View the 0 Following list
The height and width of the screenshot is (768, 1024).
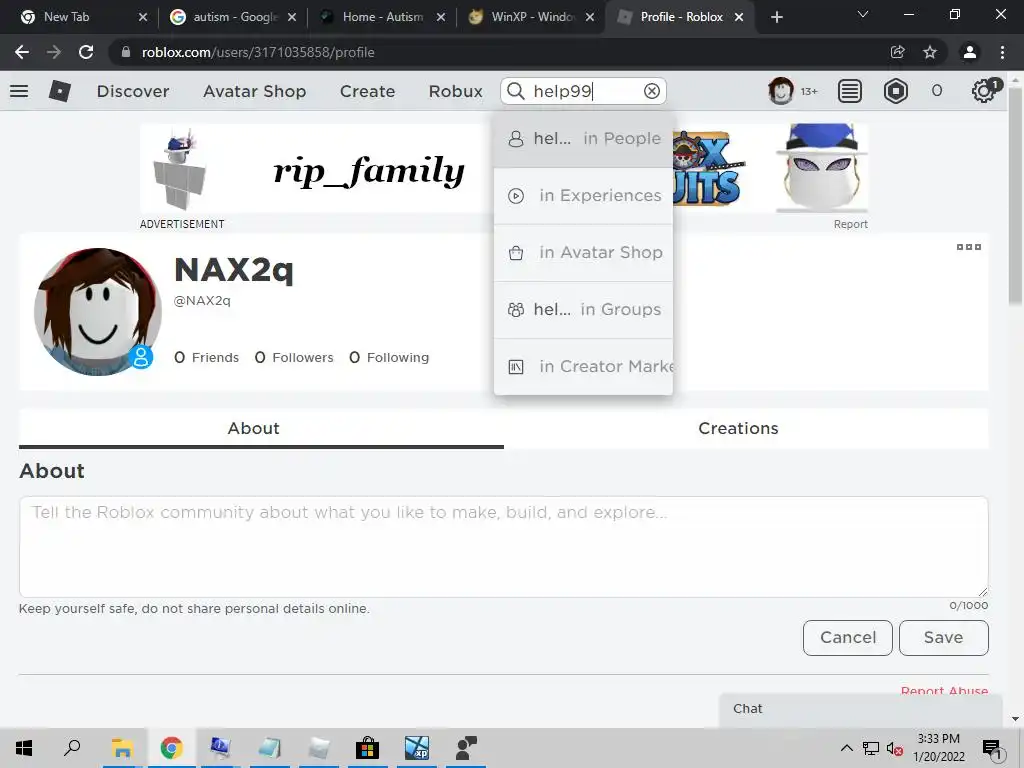(389, 357)
